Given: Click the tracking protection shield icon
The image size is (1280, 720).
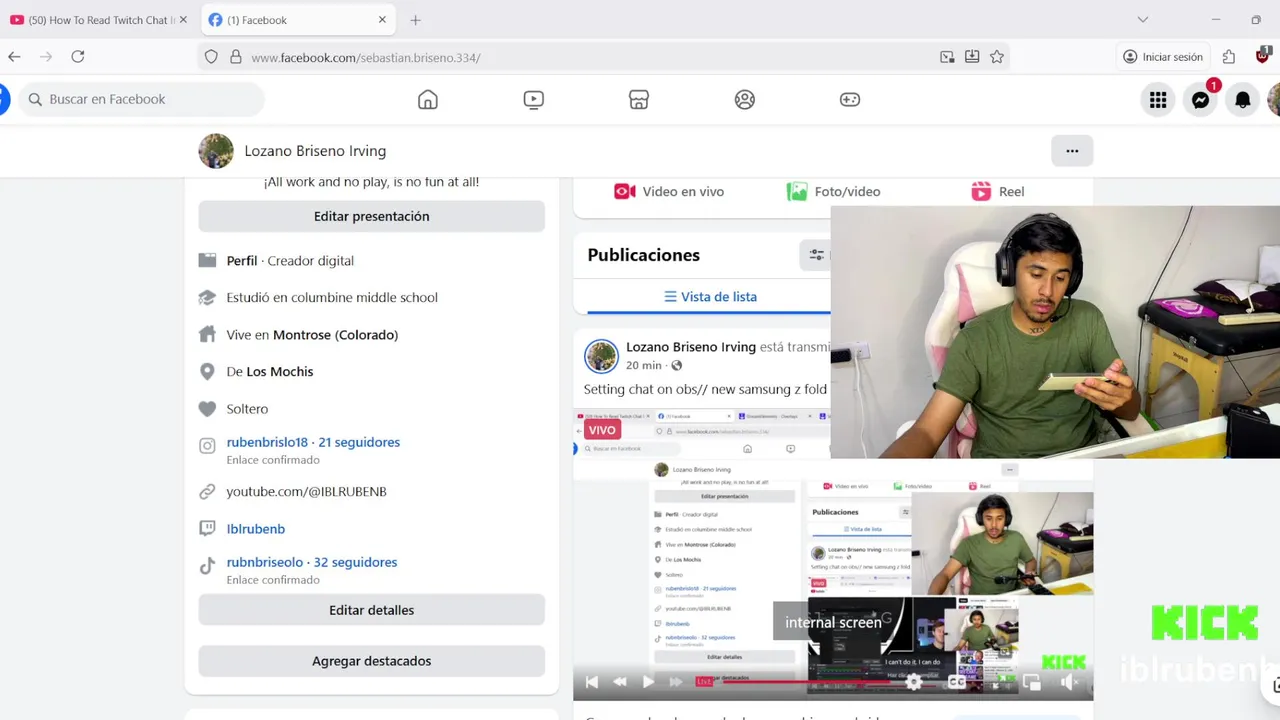Looking at the screenshot, I should coord(211,57).
